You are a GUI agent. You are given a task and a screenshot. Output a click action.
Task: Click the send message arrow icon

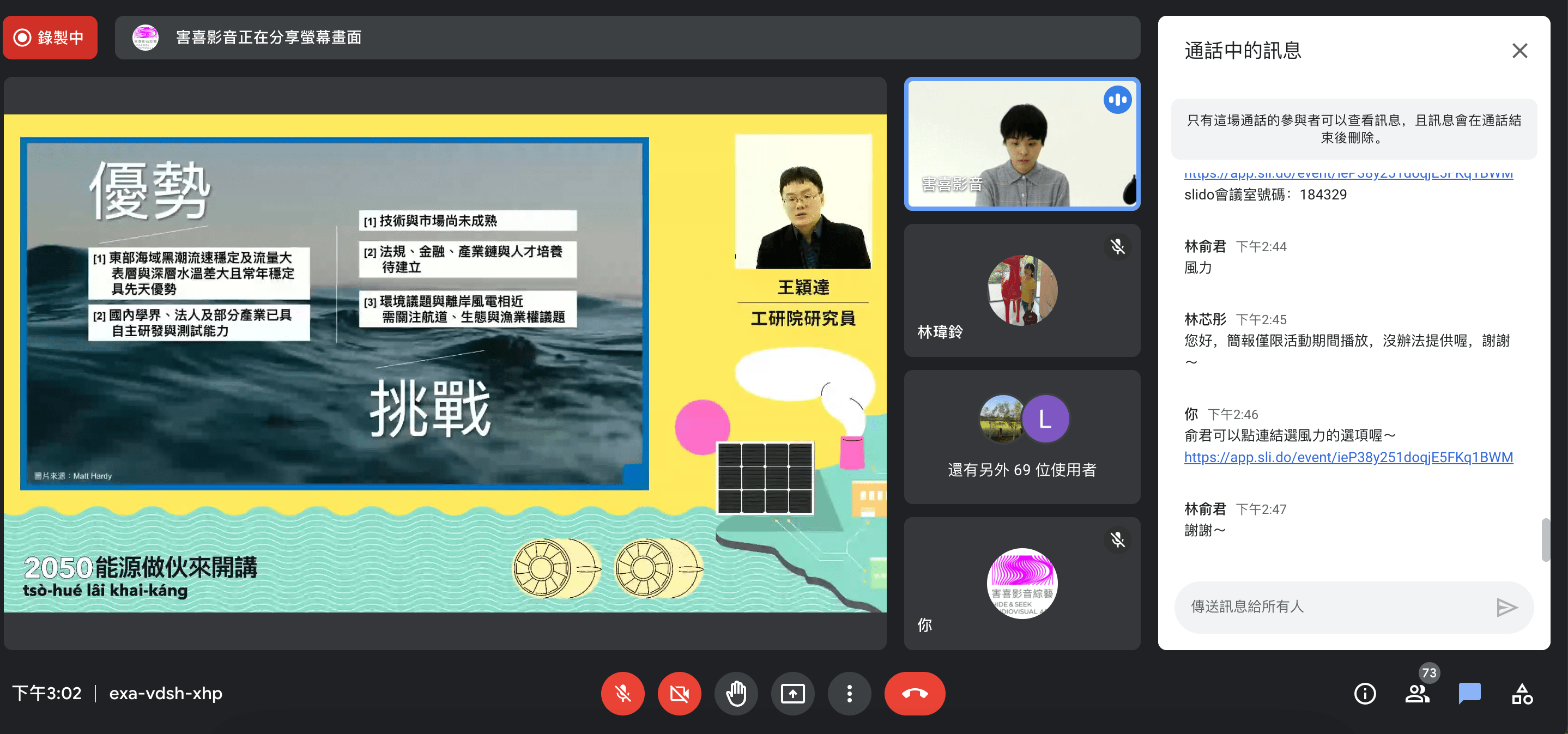pos(1506,607)
